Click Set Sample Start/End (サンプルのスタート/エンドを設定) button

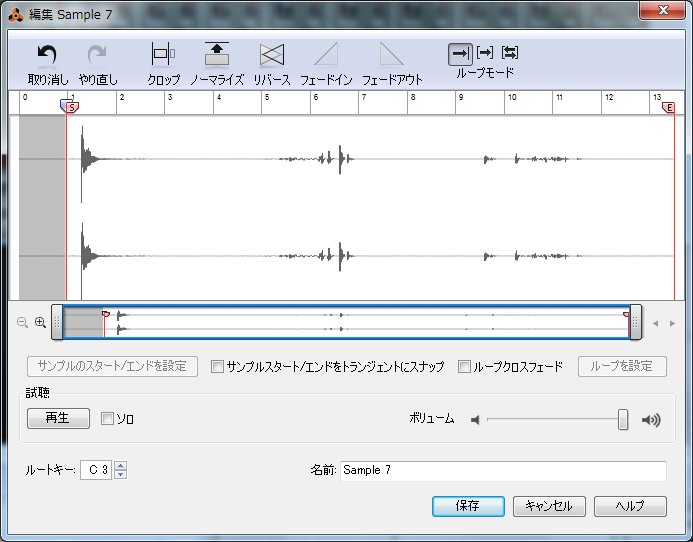(x=112, y=366)
